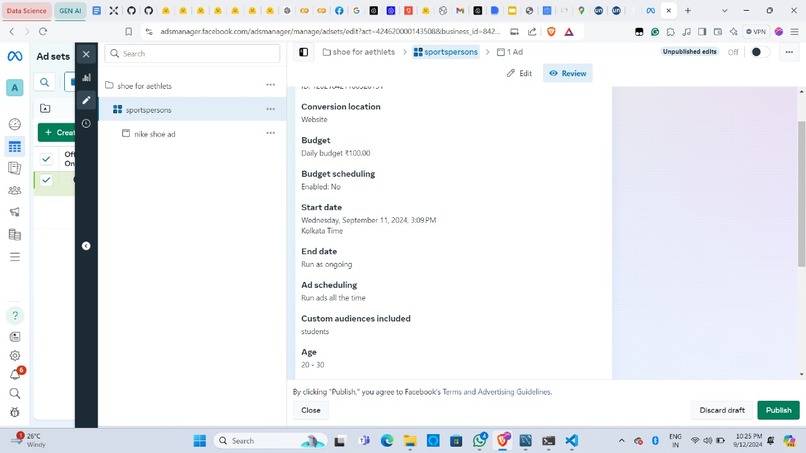Viewport: 806px width, 453px height.
Task: Switch to 'Data Science' browser tab group
Action: pyautogui.click(x=26, y=10)
